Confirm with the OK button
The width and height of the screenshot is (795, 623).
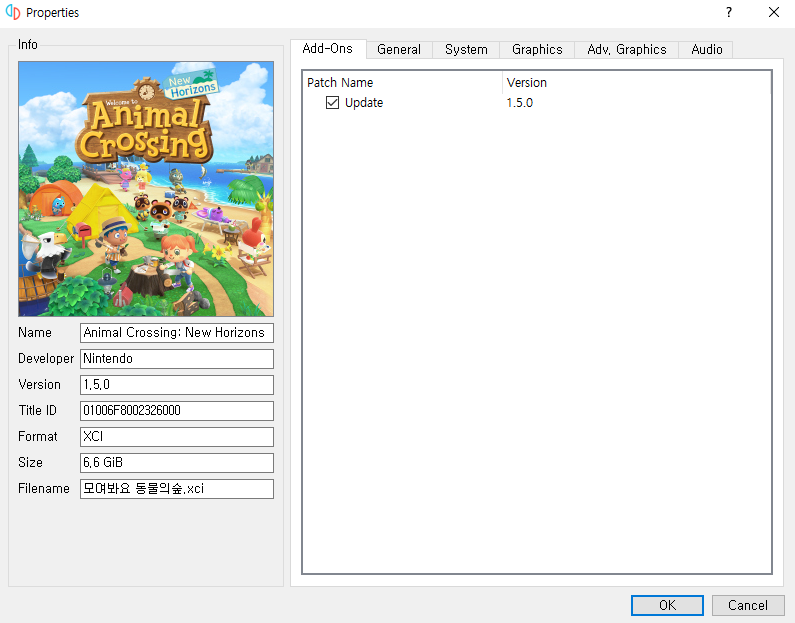[x=667, y=605]
